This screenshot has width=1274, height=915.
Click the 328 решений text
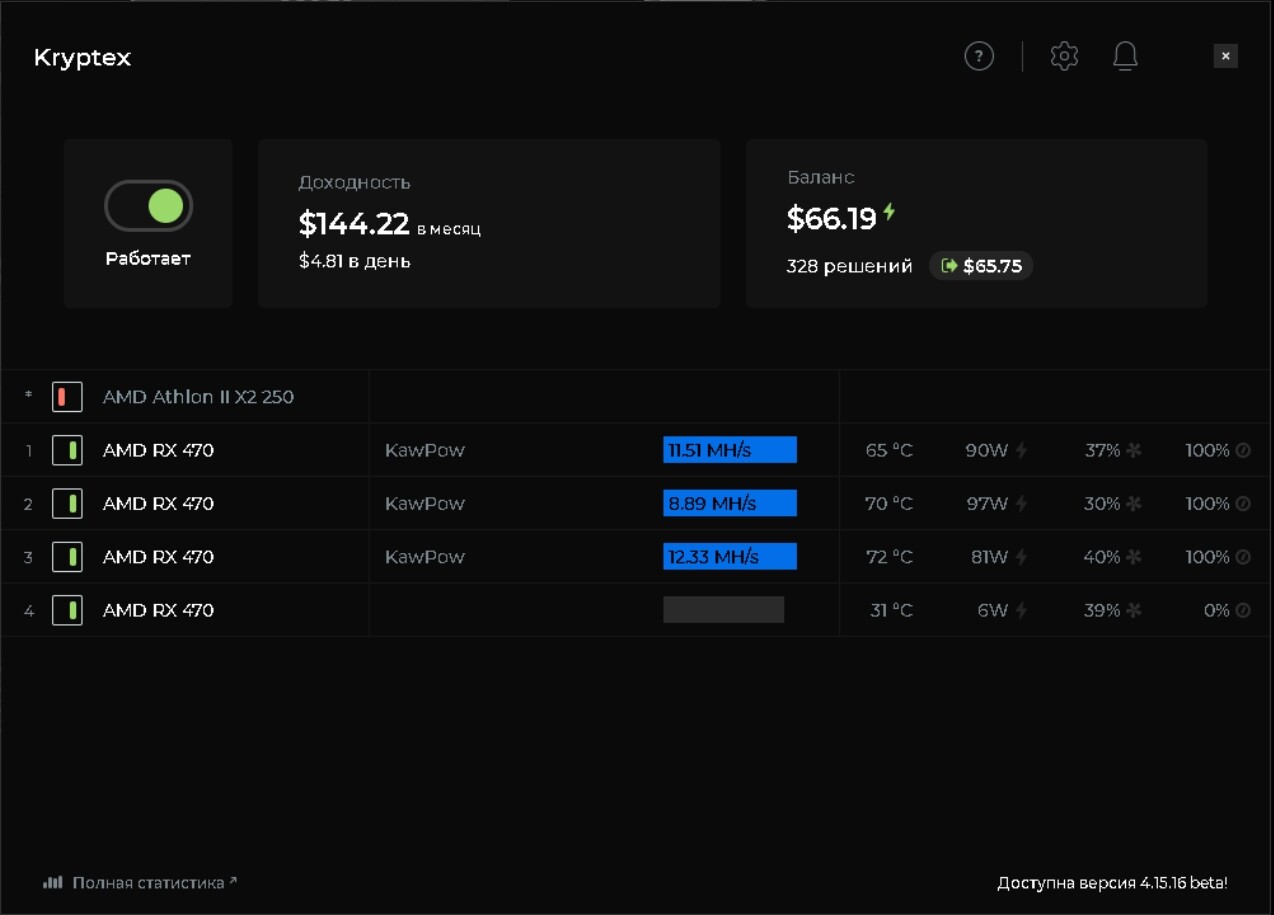coord(849,267)
